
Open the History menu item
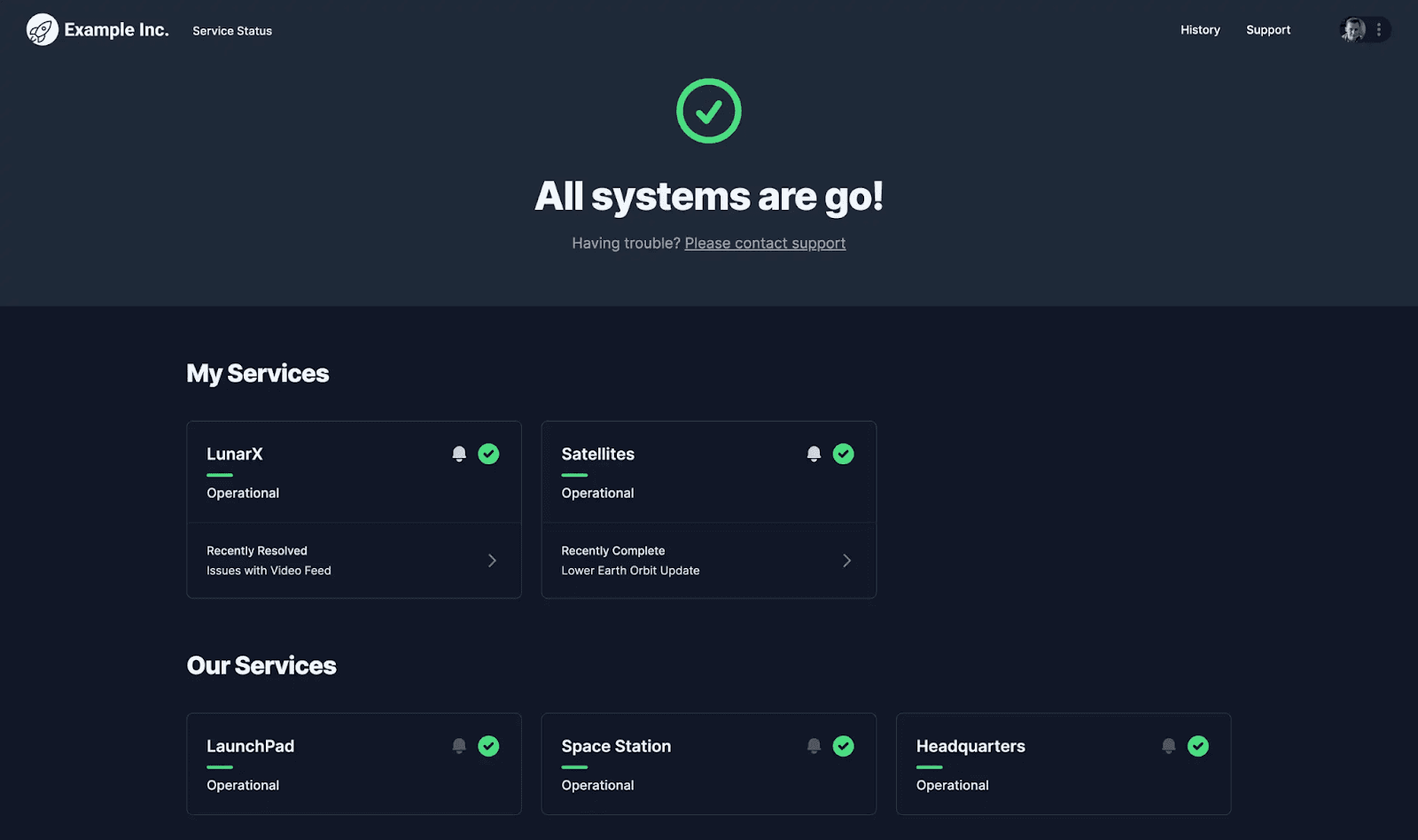point(1200,30)
